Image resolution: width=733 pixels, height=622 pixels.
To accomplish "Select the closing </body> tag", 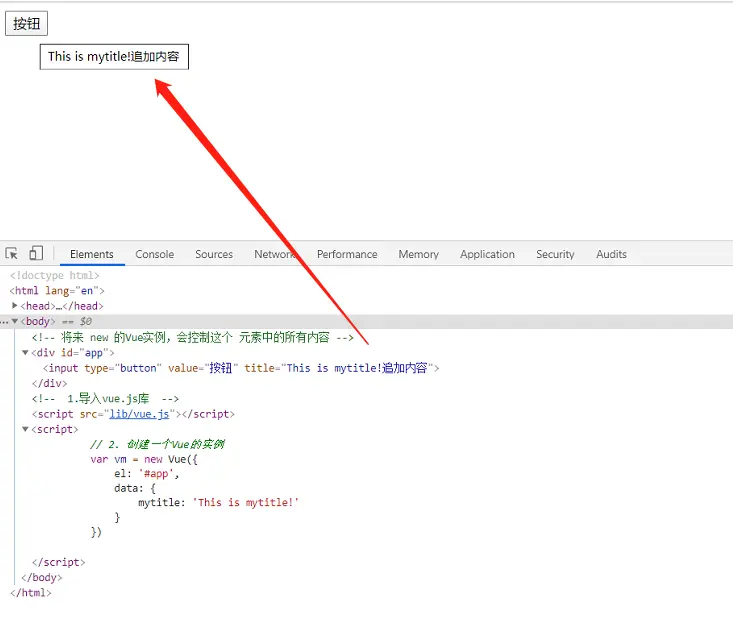I will pyautogui.click(x=42, y=578).
